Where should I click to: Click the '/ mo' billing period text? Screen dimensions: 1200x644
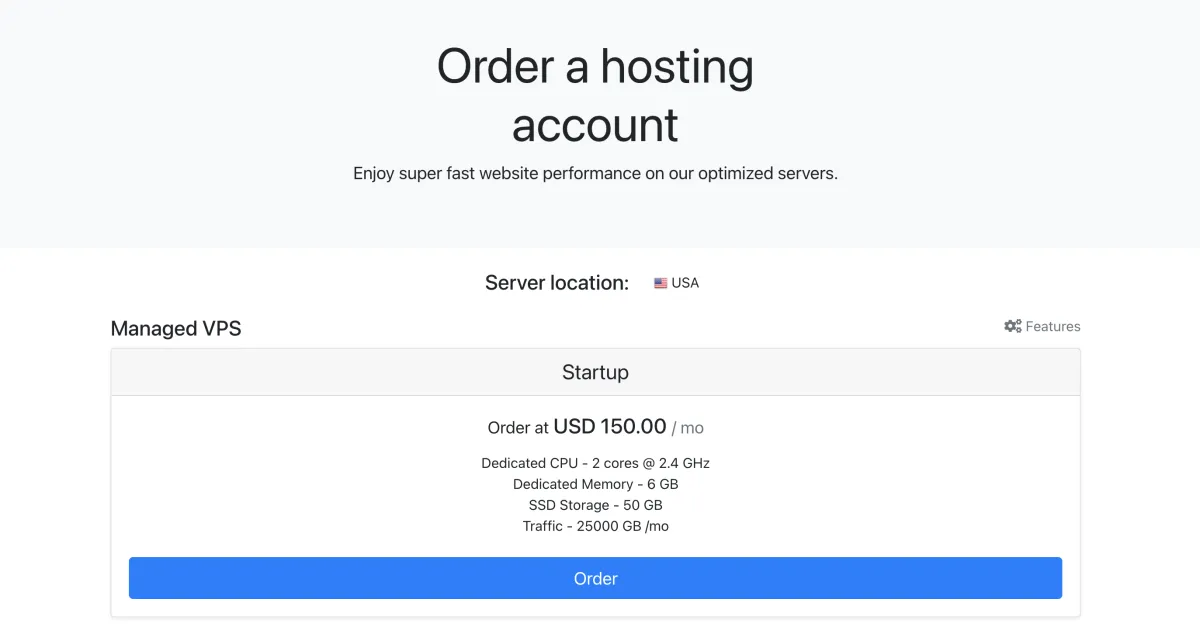click(688, 428)
